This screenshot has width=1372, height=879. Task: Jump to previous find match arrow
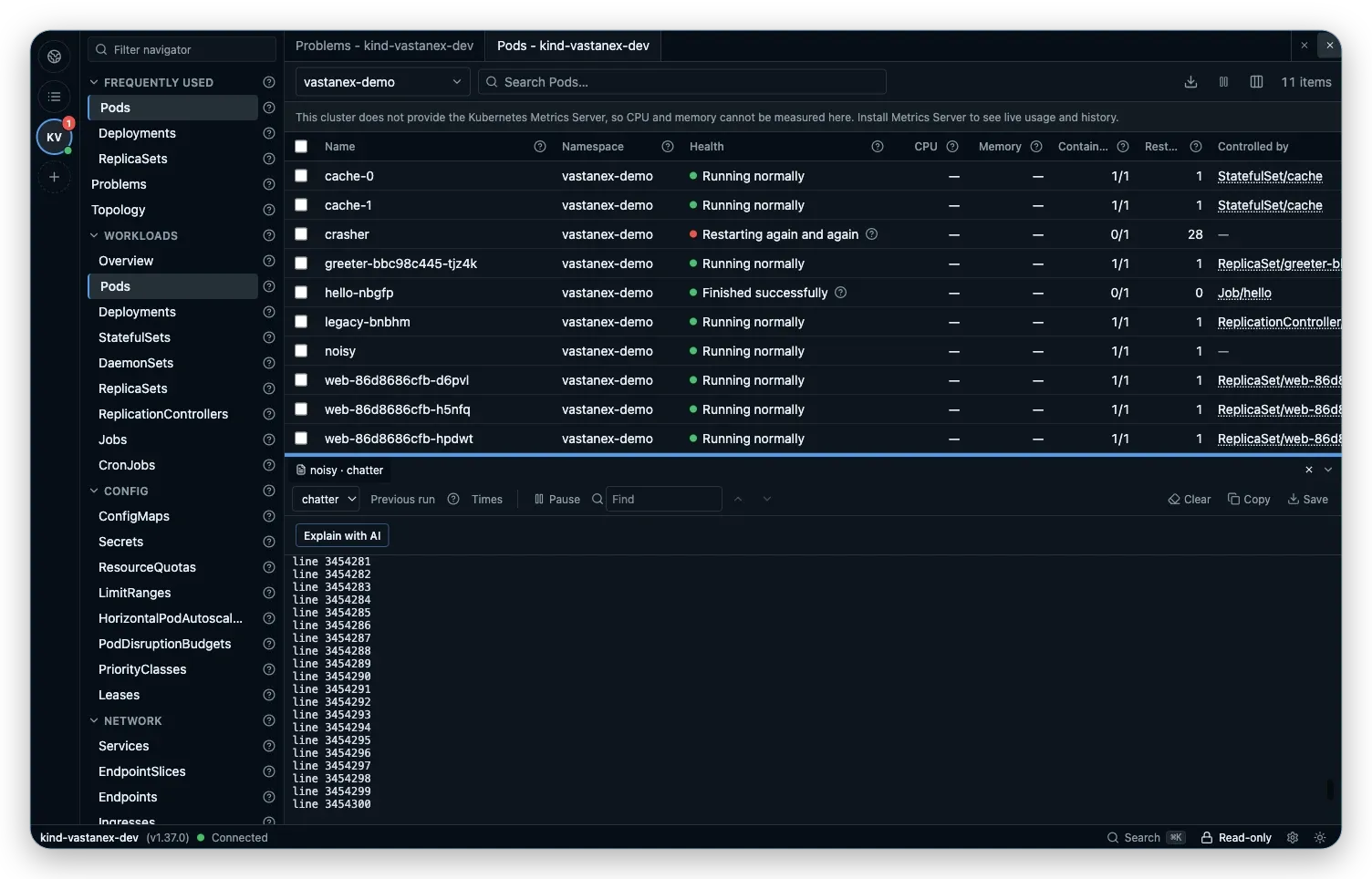coord(738,500)
